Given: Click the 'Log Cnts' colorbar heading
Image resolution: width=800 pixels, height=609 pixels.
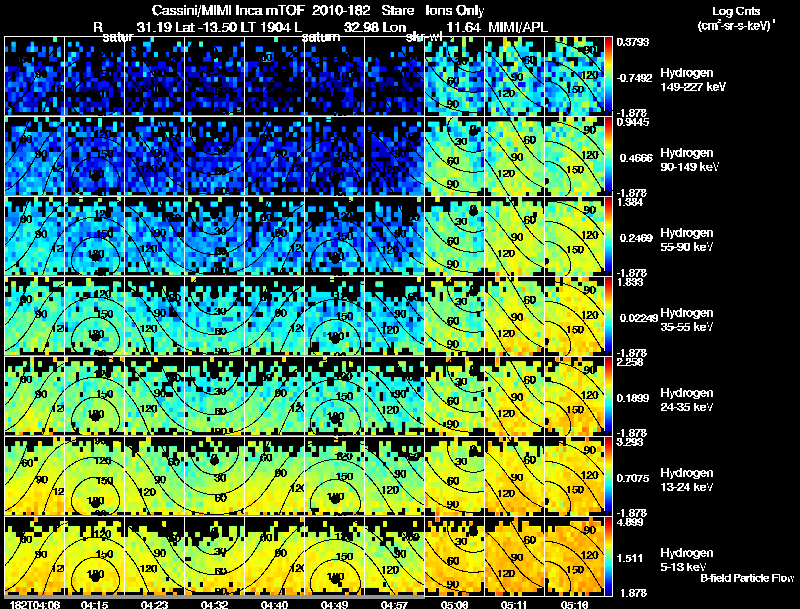Looking at the screenshot, I should point(736,11).
